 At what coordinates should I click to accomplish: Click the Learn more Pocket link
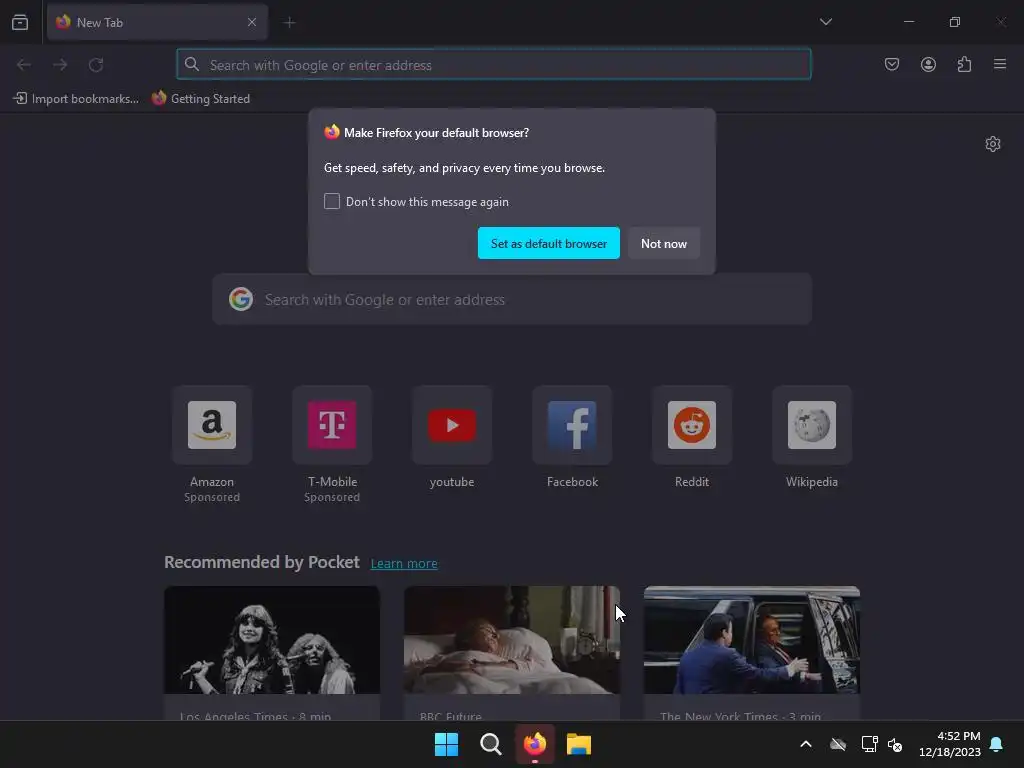(x=404, y=563)
